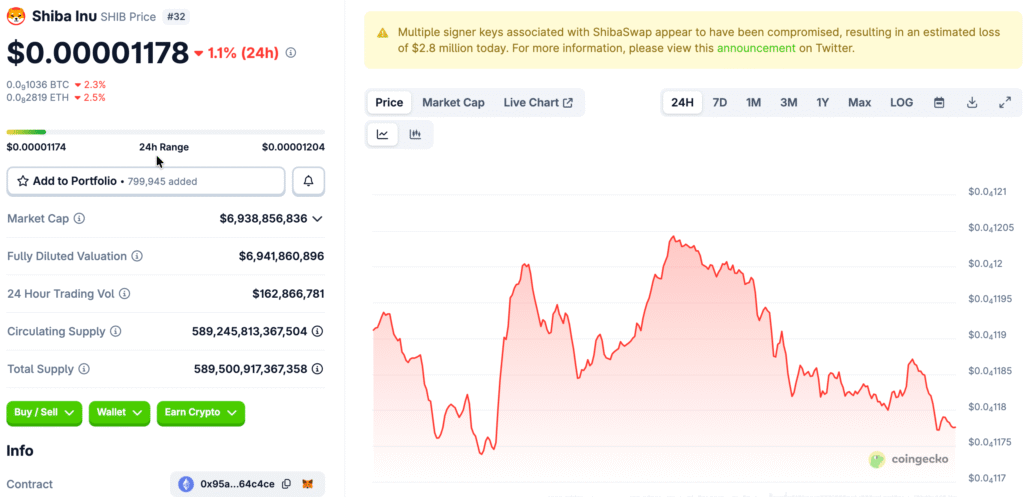This screenshot has width=1024, height=497.
Task: Click the valuation value $6,941,860,896
Action: point(281,257)
